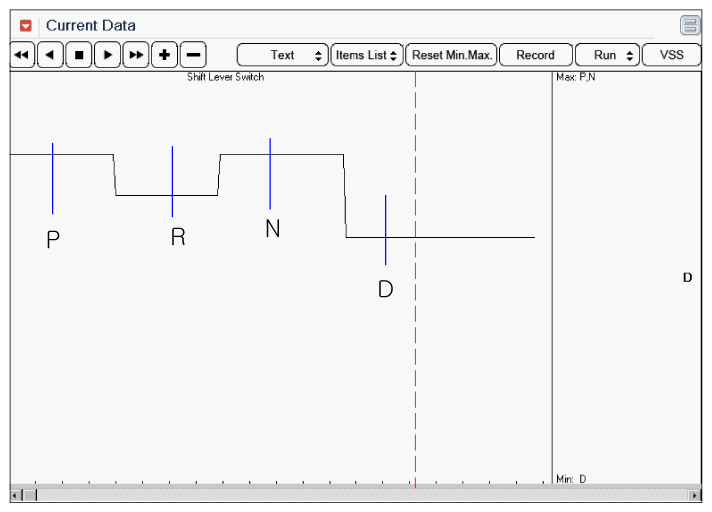Click the blue marker line above the D label
Viewport: 712px width, 512px height.
(385, 215)
